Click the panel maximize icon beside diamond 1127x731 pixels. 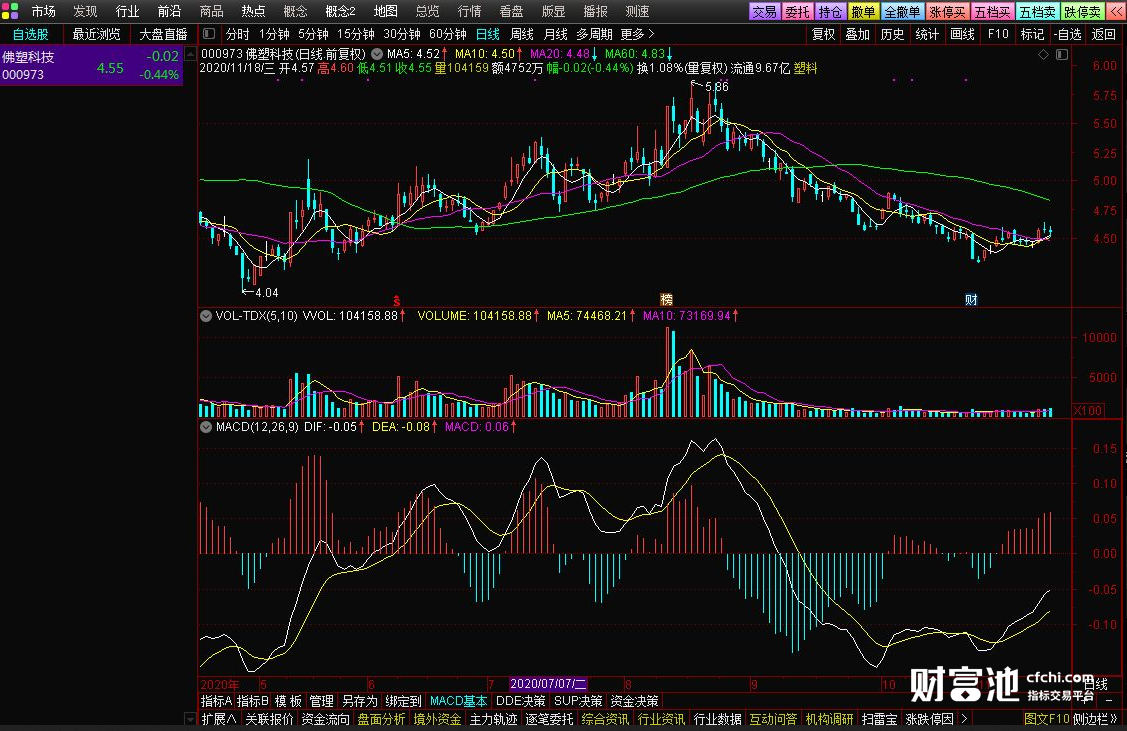pos(1062,55)
